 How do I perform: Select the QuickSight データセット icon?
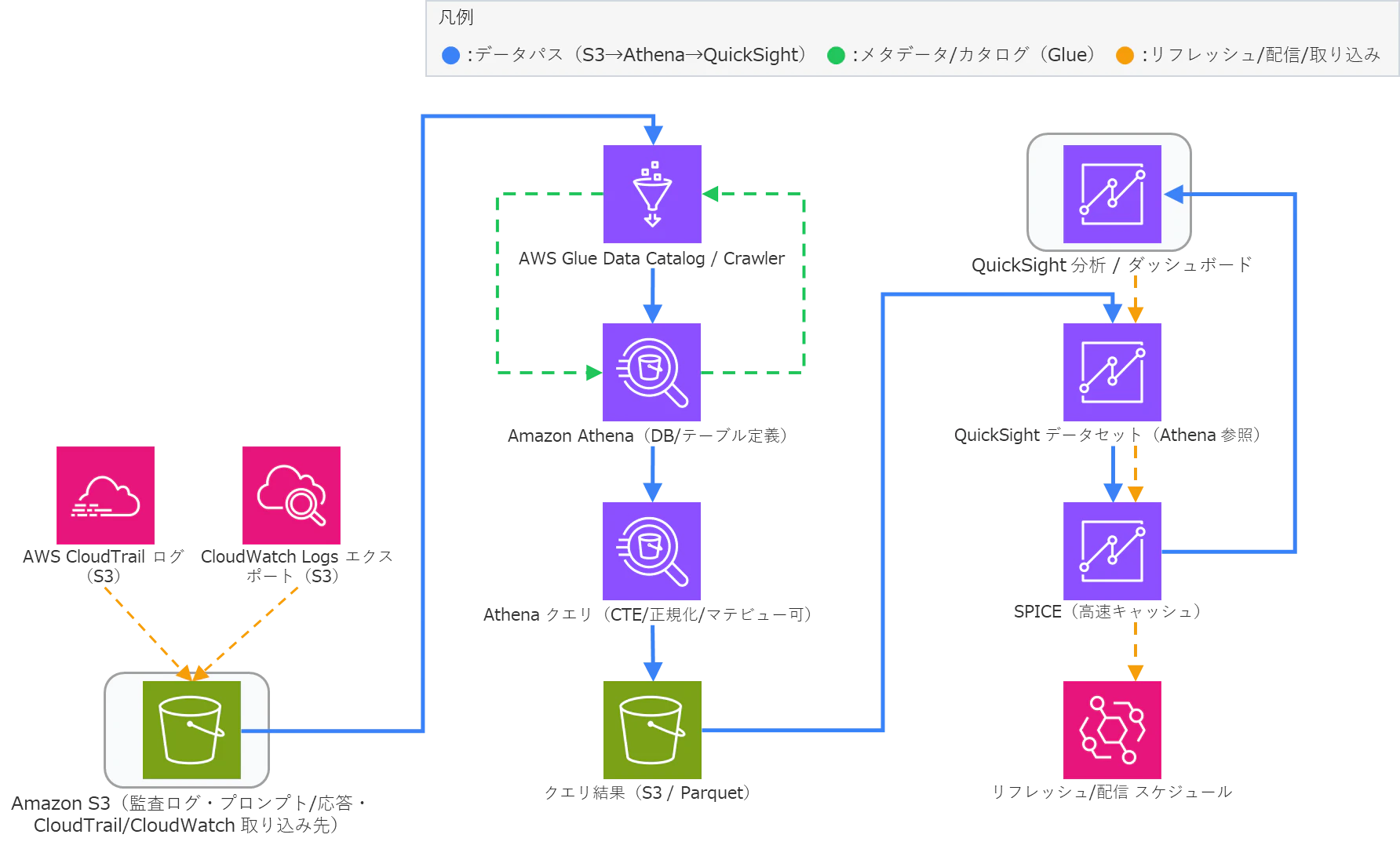click(1112, 372)
